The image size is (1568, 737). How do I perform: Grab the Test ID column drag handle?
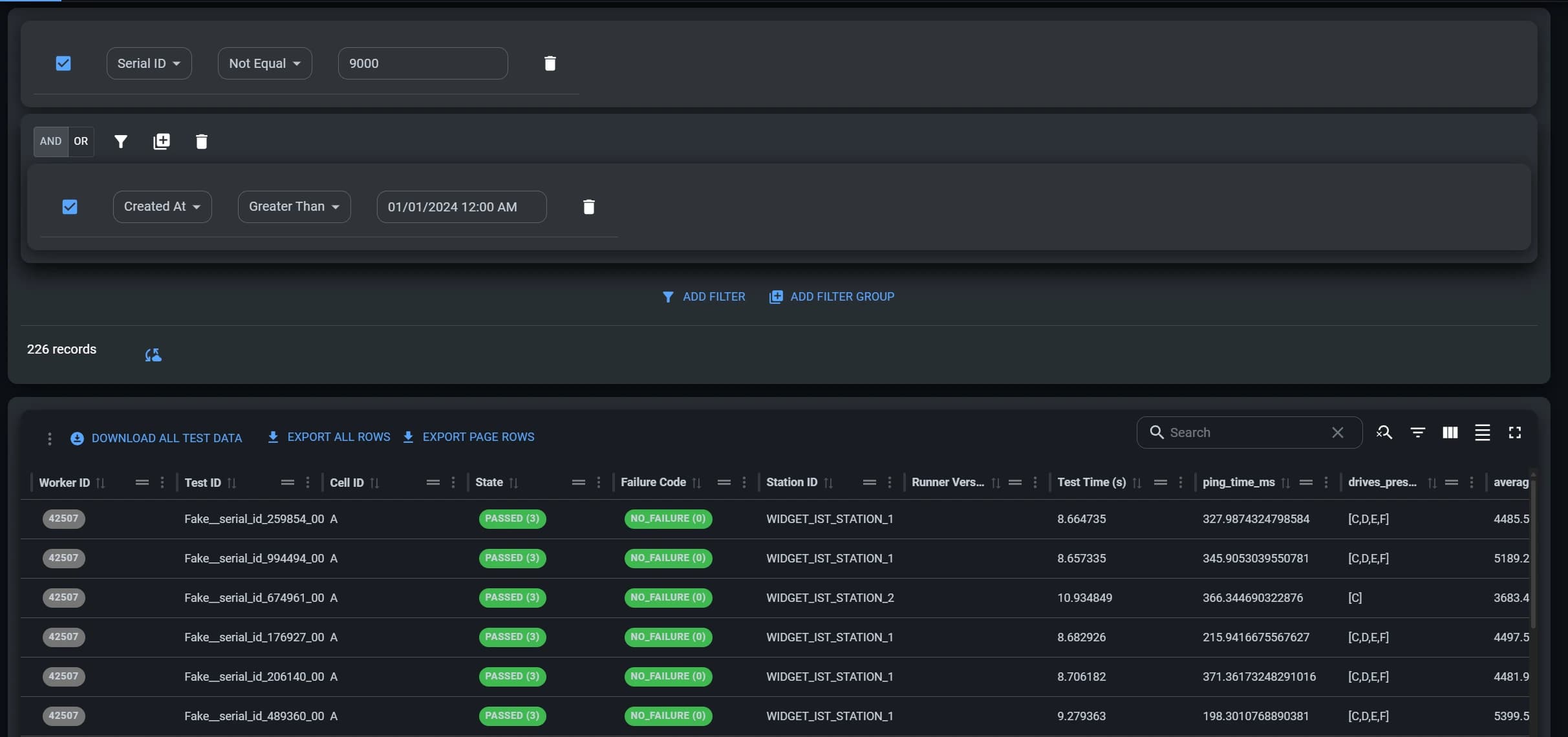click(288, 482)
